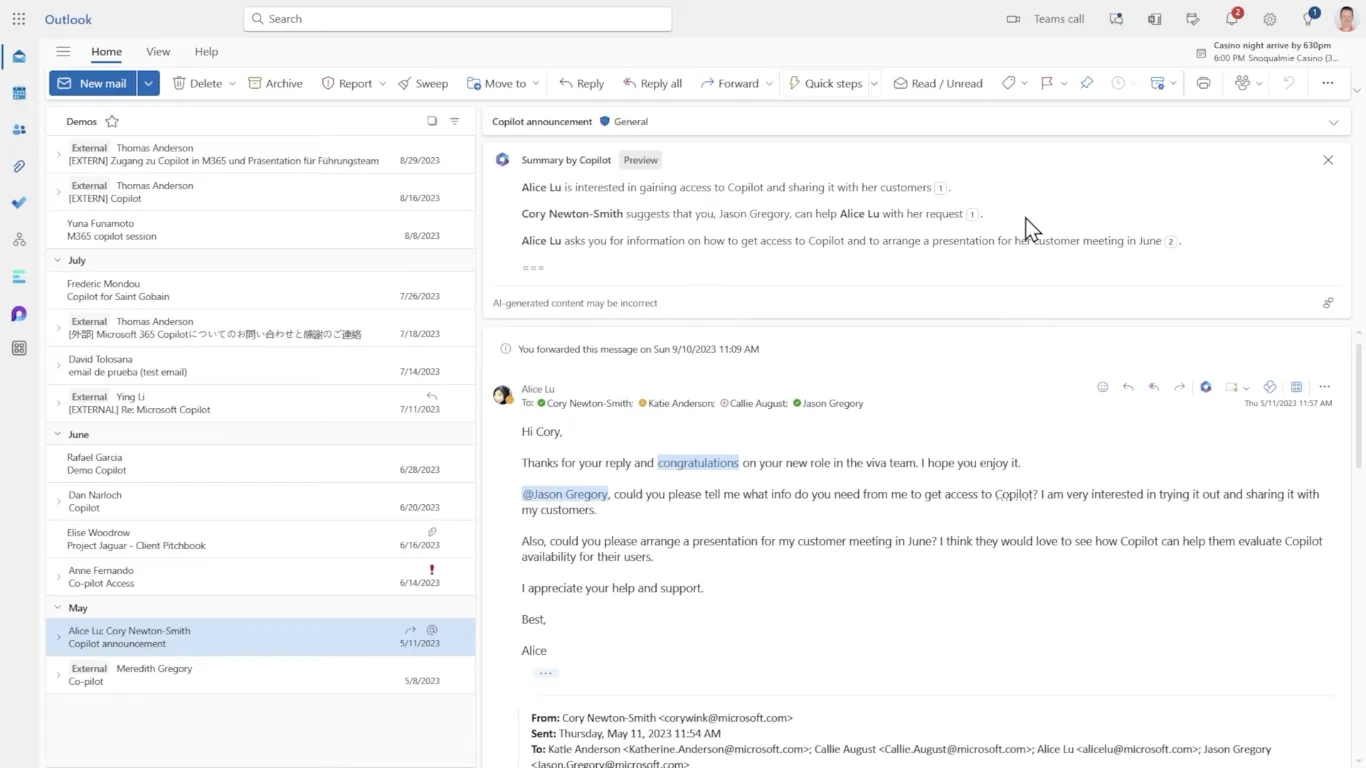
Task: Open the flag dropdown arrow in ribbon
Action: 1064,83
